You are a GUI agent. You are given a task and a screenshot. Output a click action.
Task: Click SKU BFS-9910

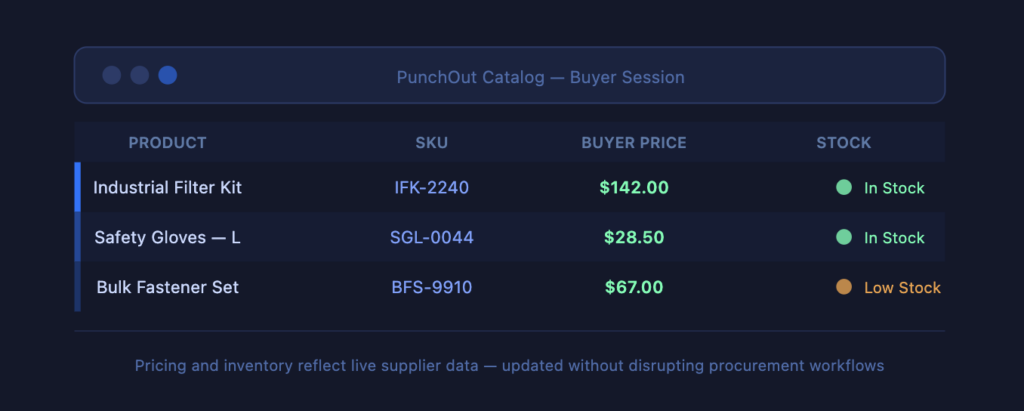(432, 287)
